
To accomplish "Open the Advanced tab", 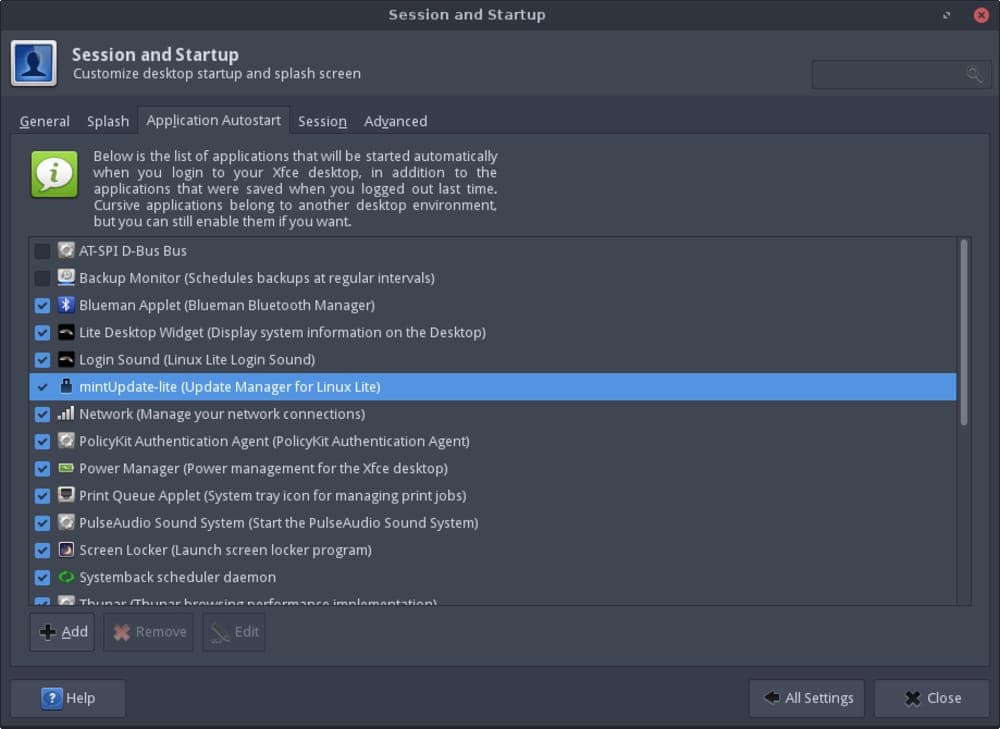I will [x=395, y=121].
